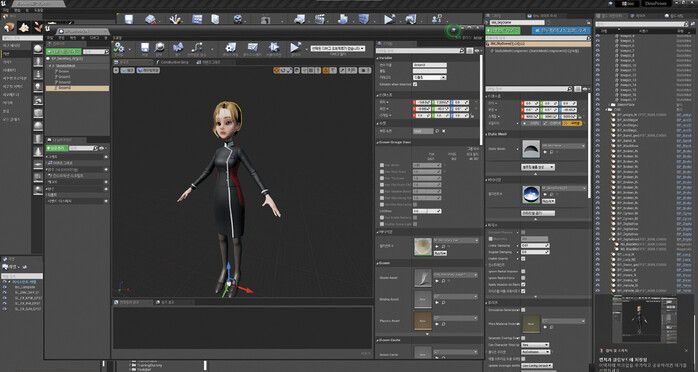
Task: Open first menu in Blueprint editor menu bar
Action: coord(50,38)
